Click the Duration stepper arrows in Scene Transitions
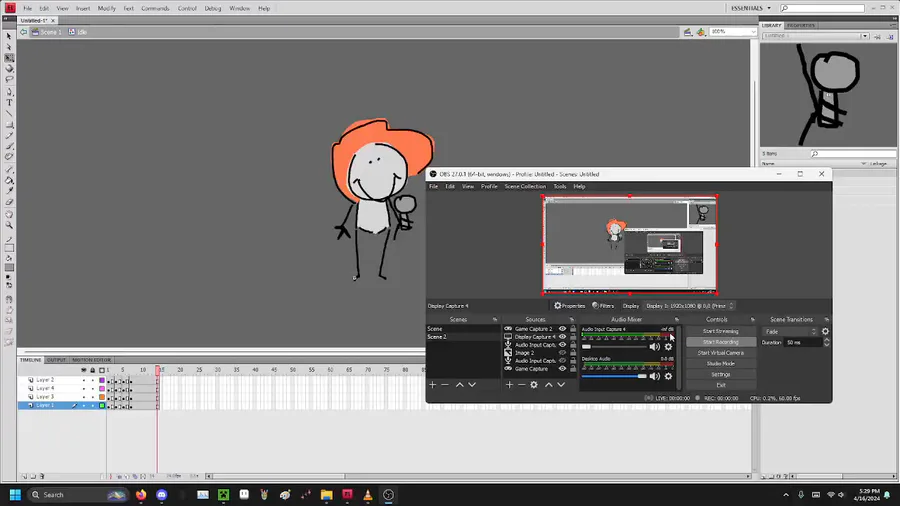900x506 pixels. 827,342
